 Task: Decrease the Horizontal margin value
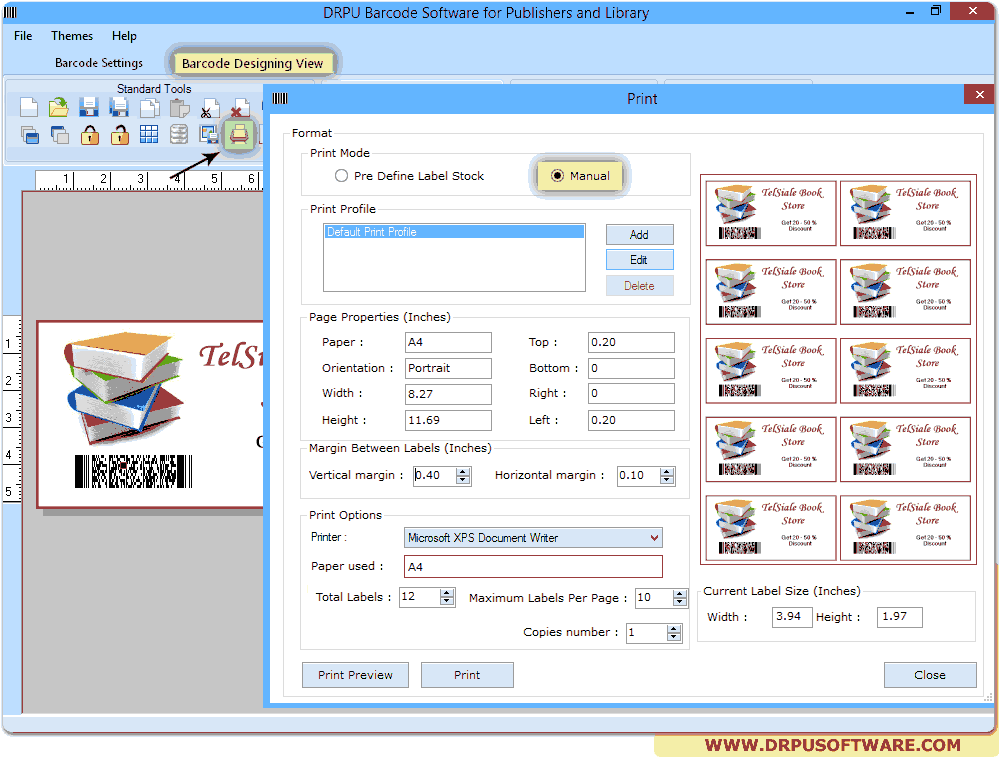coord(667,480)
